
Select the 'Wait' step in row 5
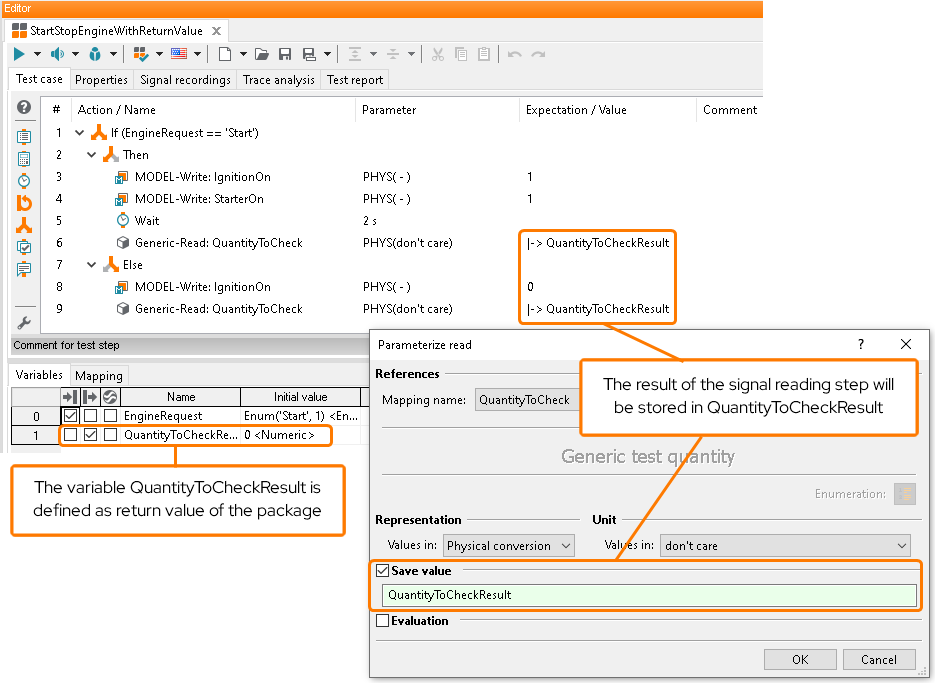coord(147,221)
